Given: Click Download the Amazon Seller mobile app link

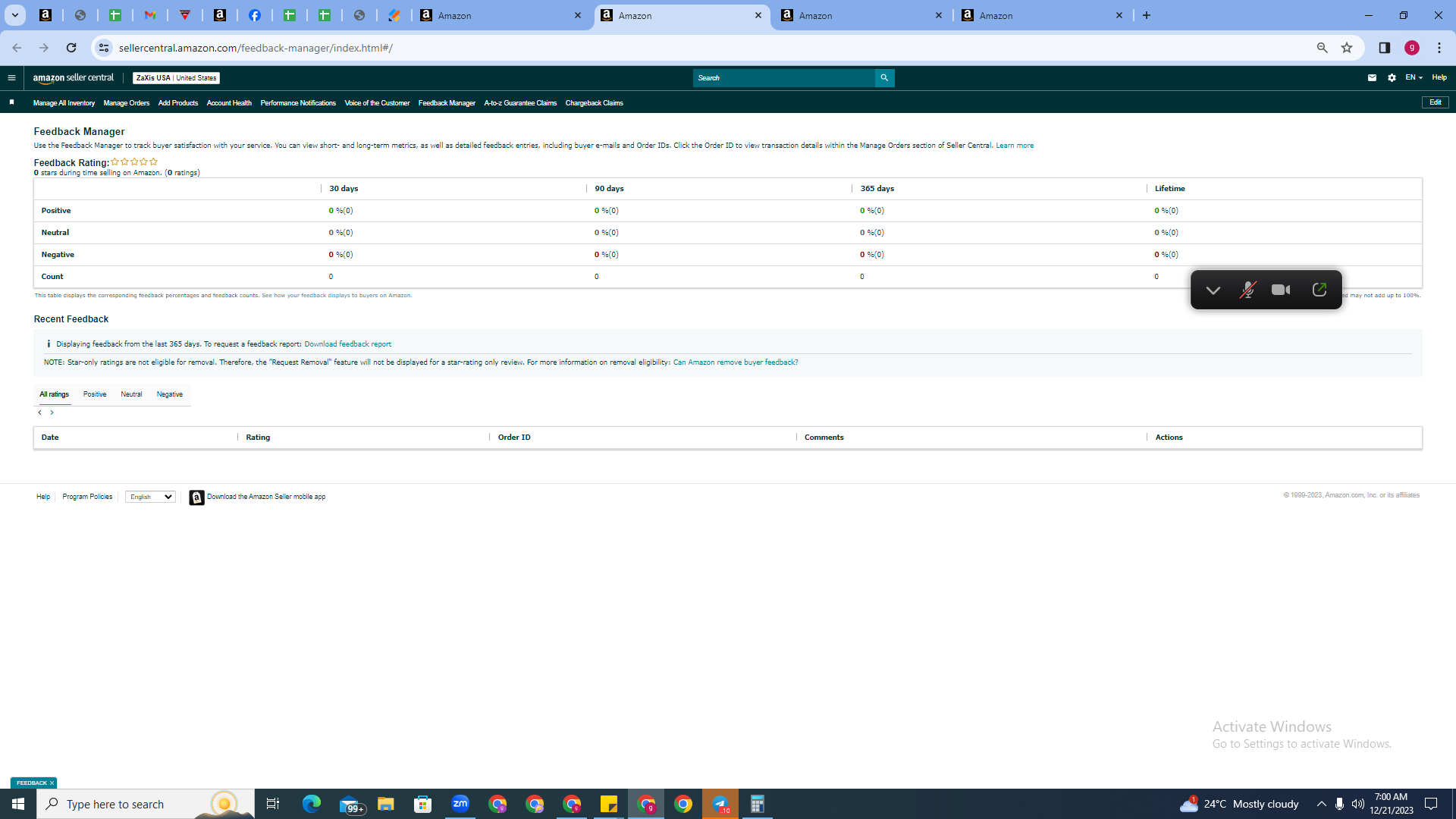Looking at the screenshot, I should [266, 497].
